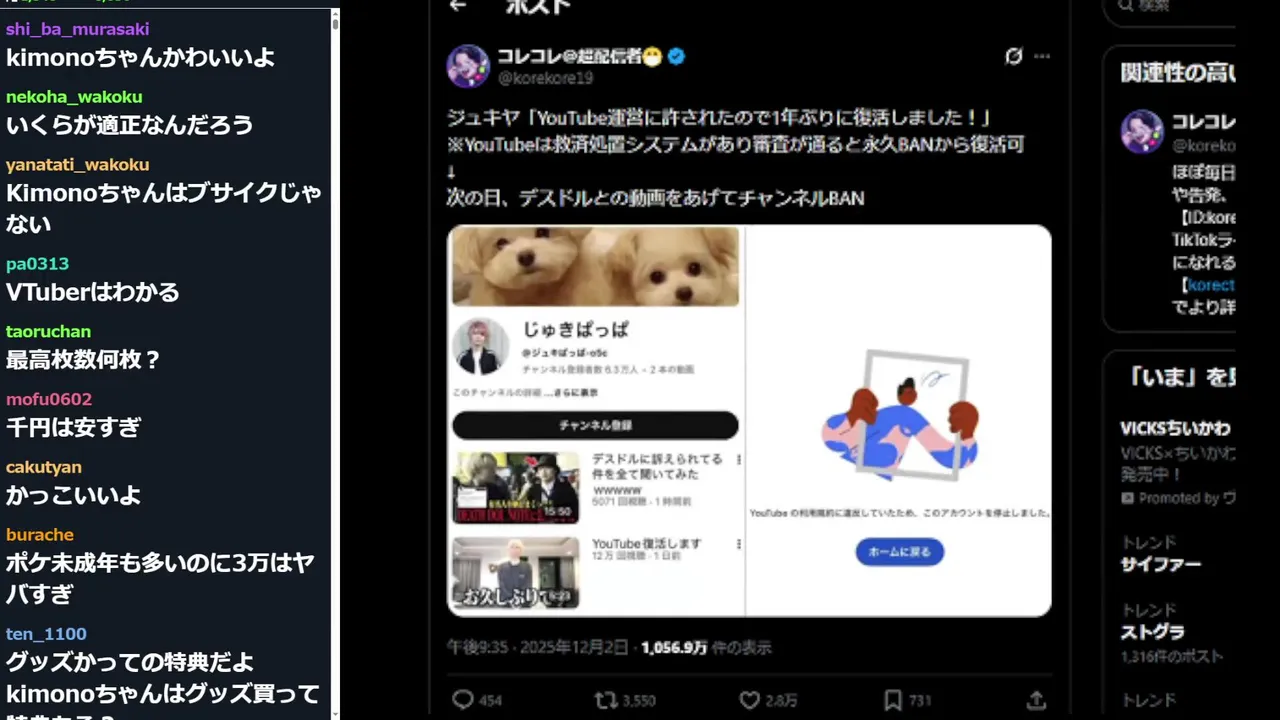Screen dimensions: 1280x720
Task: Open the @korekore19 handle link
Action: click(x=545, y=78)
